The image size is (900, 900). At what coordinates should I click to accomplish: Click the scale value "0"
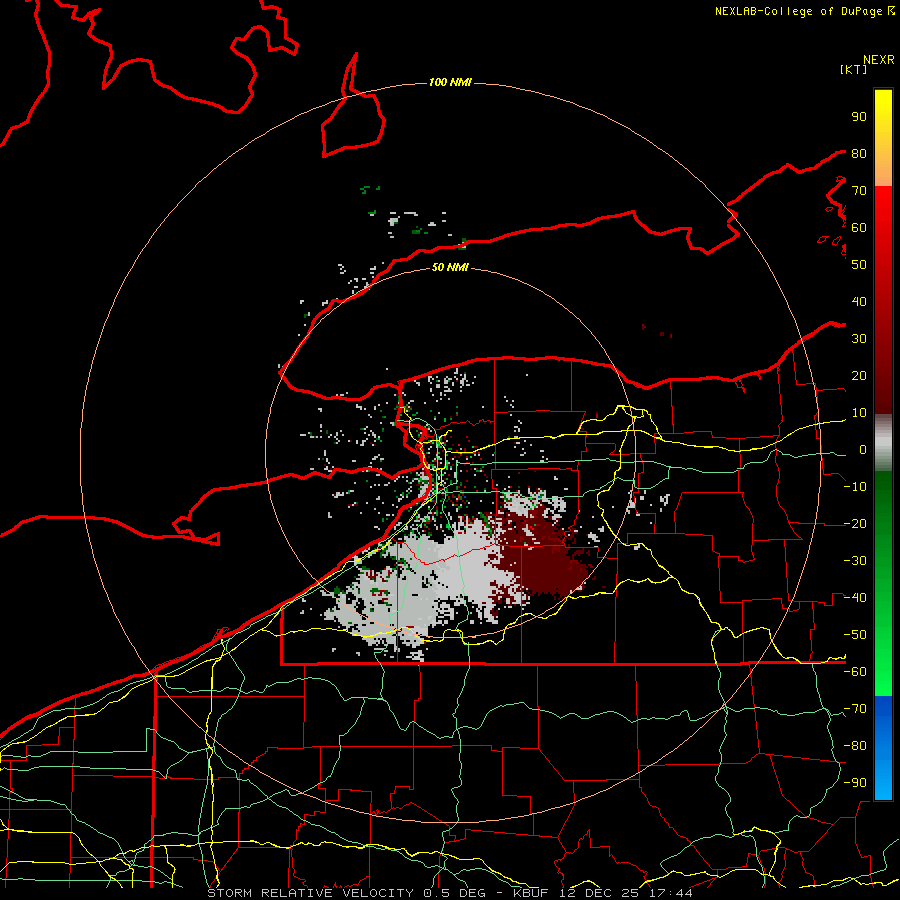863,450
